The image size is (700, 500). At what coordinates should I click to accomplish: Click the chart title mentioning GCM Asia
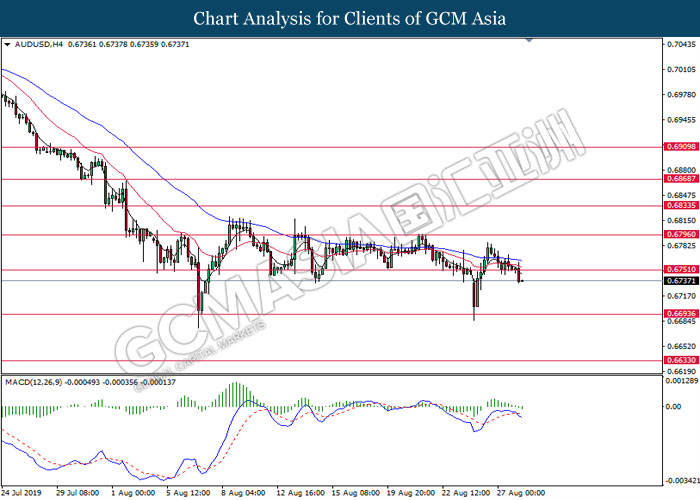[x=350, y=18]
